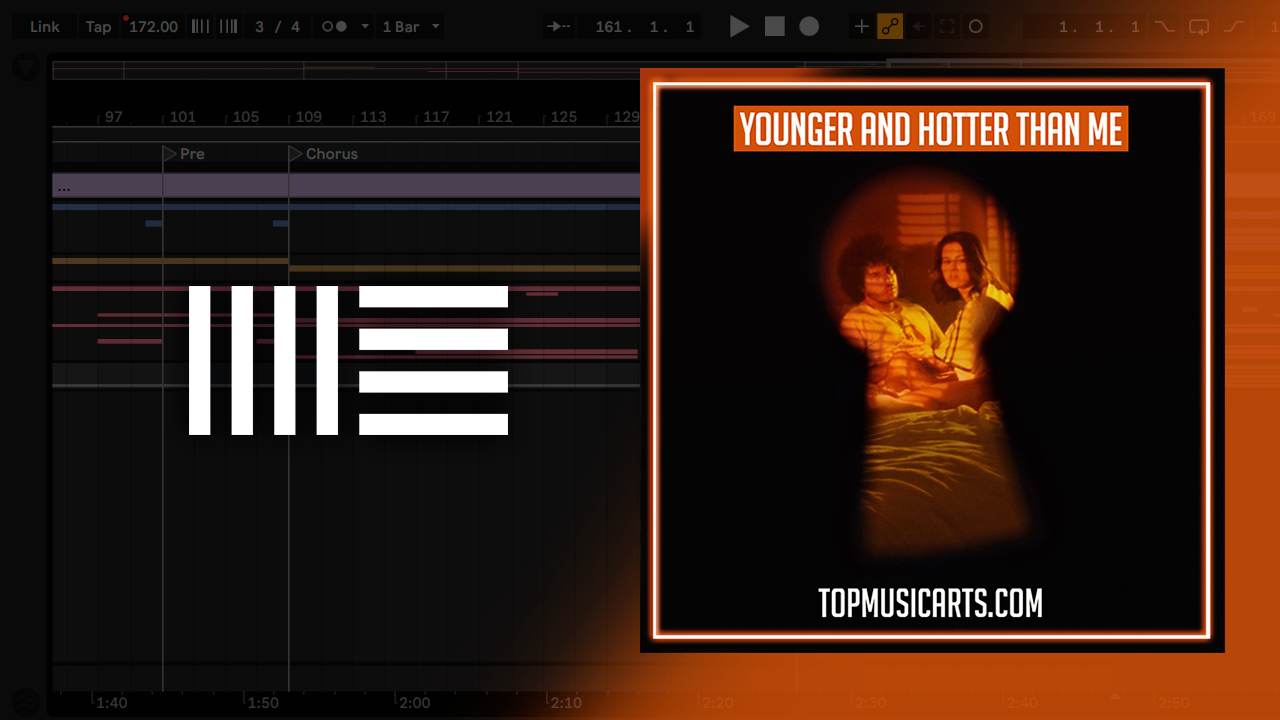Collapse the browser with the triangle button
The image size is (1280, 720).
[26, 68]
